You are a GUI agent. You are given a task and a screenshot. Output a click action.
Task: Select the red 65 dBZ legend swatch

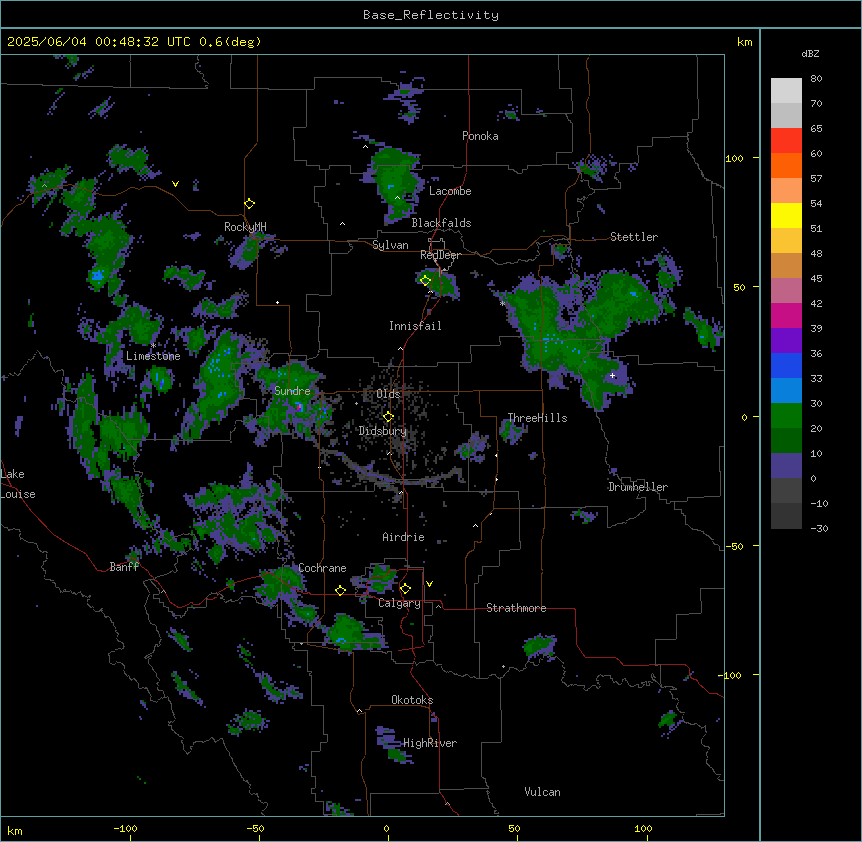pyautogui.click(x=786, y=141)
